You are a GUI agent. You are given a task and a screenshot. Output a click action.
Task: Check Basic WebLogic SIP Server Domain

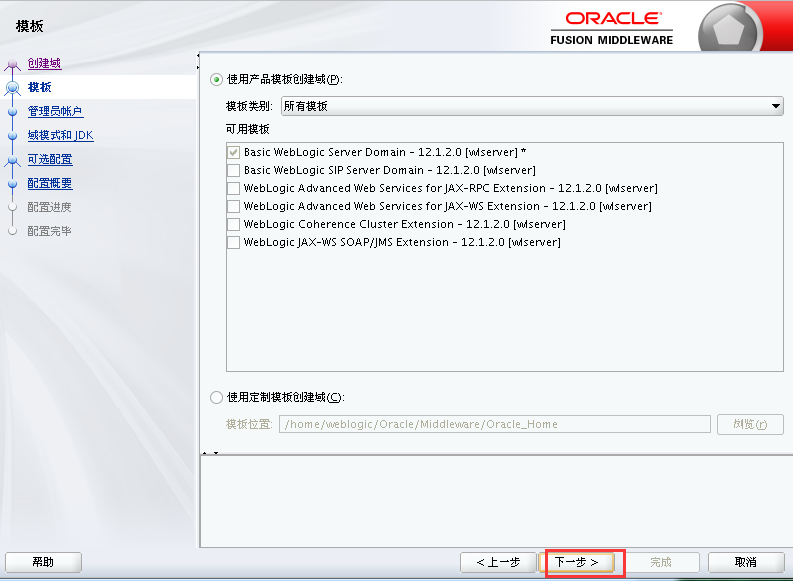pos(233,170)
